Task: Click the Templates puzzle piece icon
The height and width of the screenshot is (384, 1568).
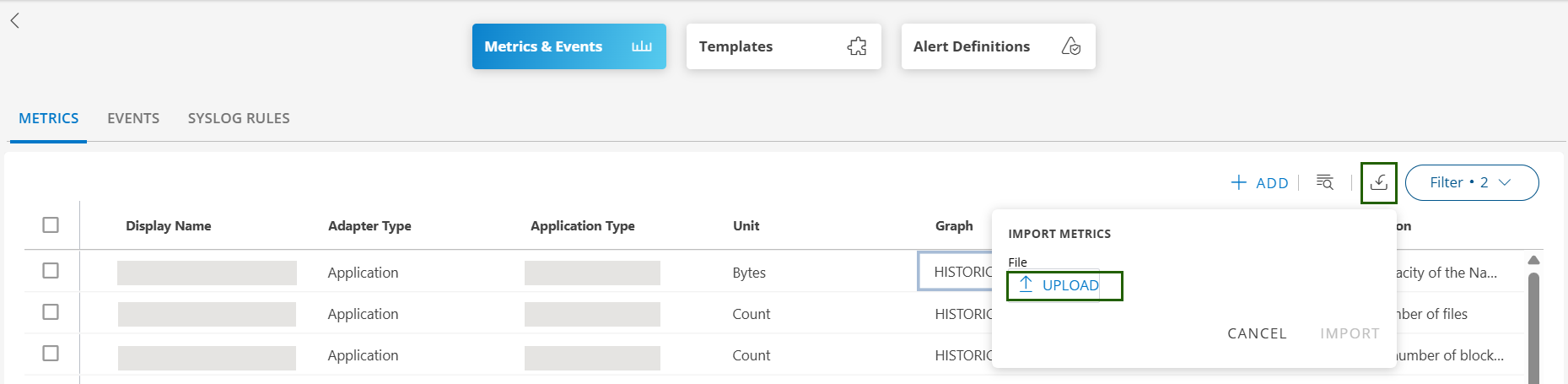Action: tap(856, 46)
